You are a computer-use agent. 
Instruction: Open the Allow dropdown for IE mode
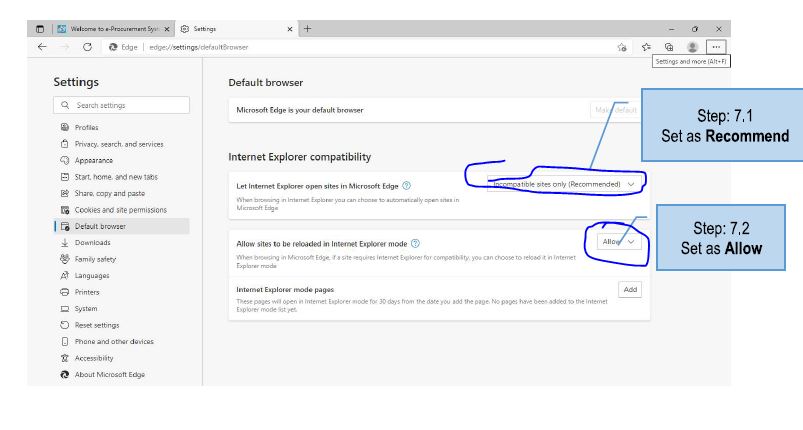[617, 242]
